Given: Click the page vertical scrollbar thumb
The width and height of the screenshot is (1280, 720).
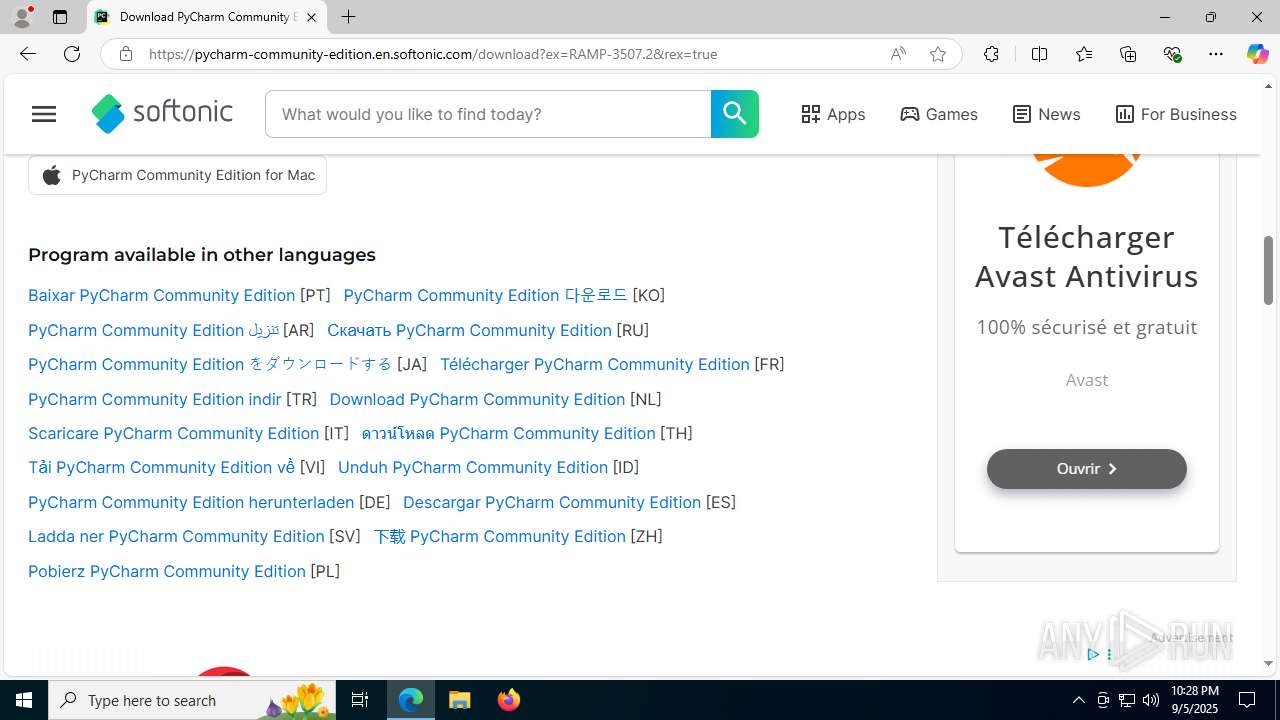Looking at the screenshot, I should pyautogui.click(x=1268, y=270).
